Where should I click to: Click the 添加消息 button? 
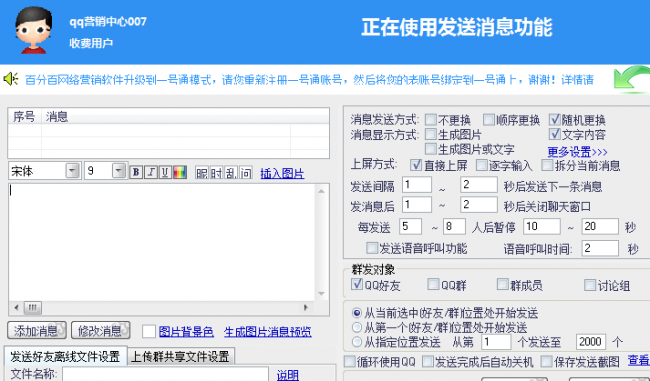click(36, 330)
